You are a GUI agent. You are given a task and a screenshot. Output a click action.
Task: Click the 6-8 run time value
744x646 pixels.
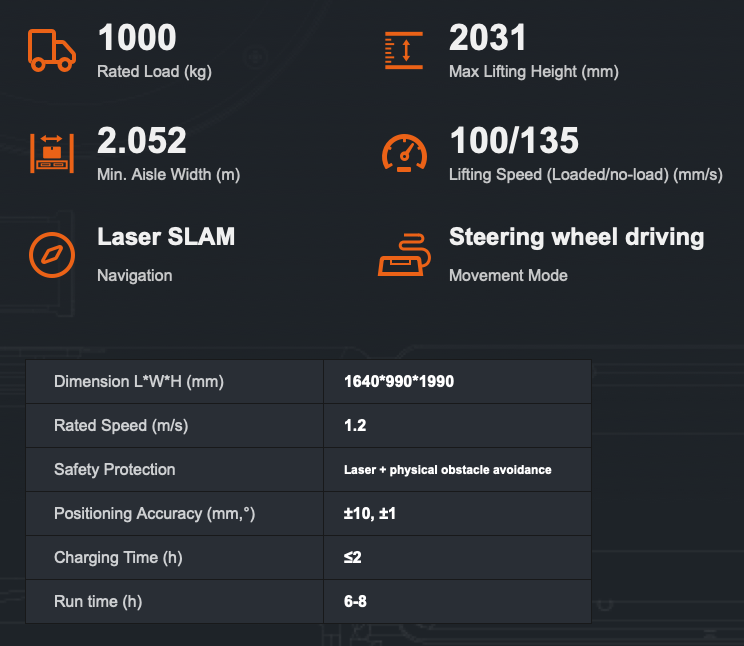point(355,601)
